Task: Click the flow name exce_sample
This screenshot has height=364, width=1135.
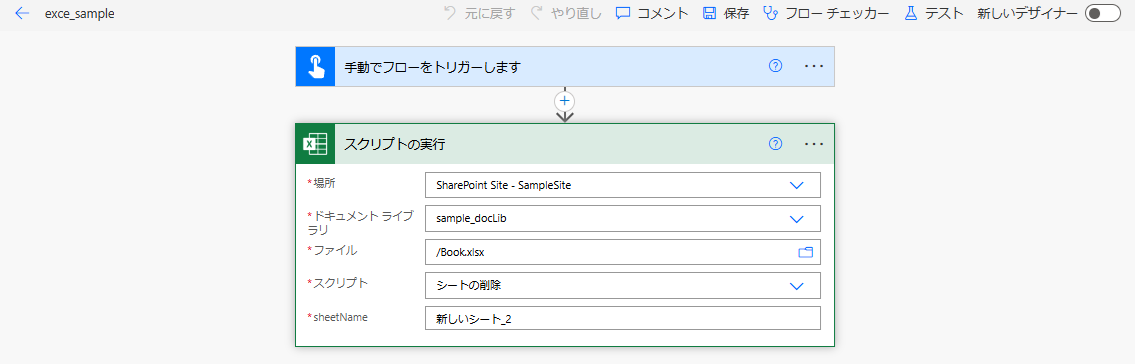Action: (x=79, y=14)
